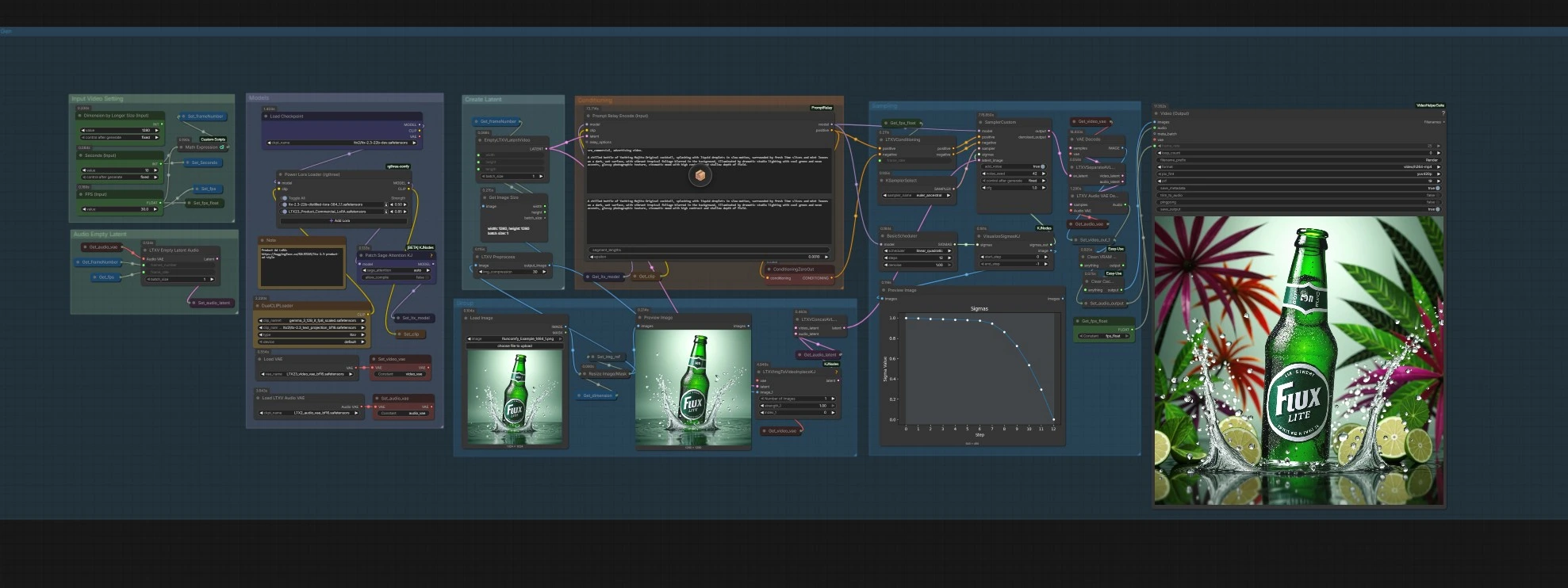
Task: Open the image file dropdown in Load Image
Action: pyautogui.click(x=515, y=338)
